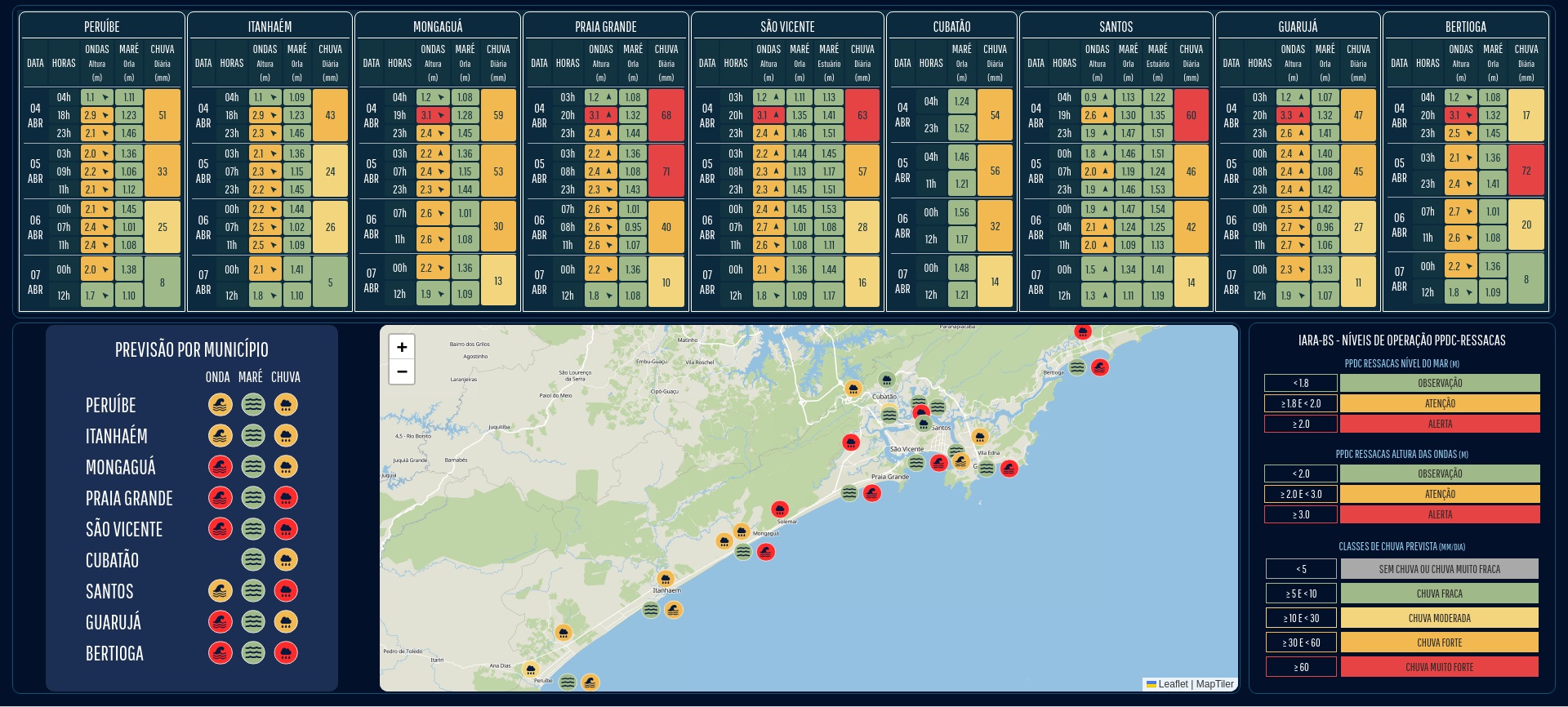
Task: Open the Leaflet attribution link
Action: click(x=1167, y=684)
